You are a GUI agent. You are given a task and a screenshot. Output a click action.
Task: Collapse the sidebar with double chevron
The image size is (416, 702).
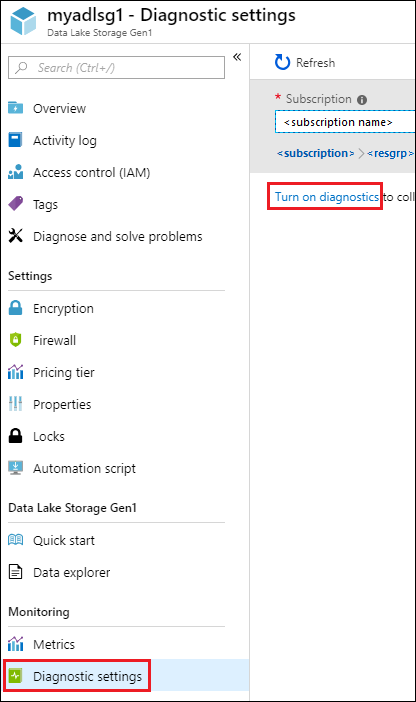click(237, 57)
